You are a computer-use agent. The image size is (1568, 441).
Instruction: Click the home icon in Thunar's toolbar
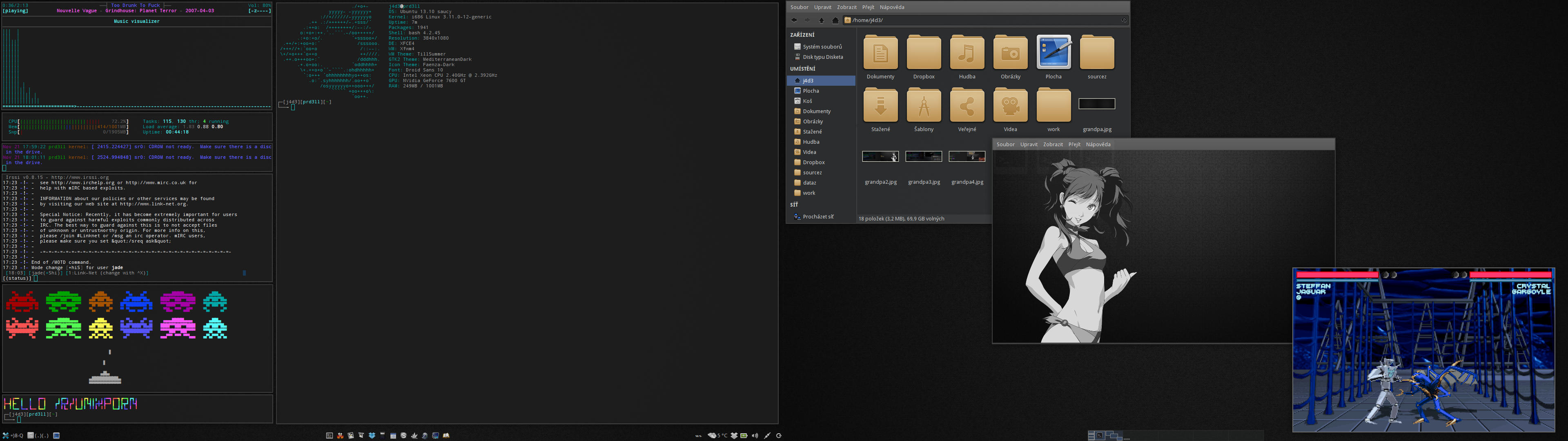(x=835, y=20)
